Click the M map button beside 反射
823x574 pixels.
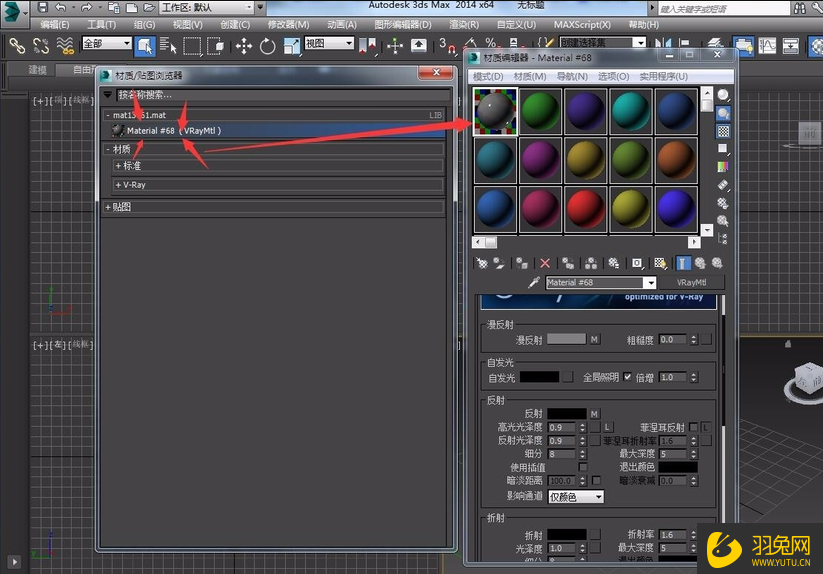point(594,414)
